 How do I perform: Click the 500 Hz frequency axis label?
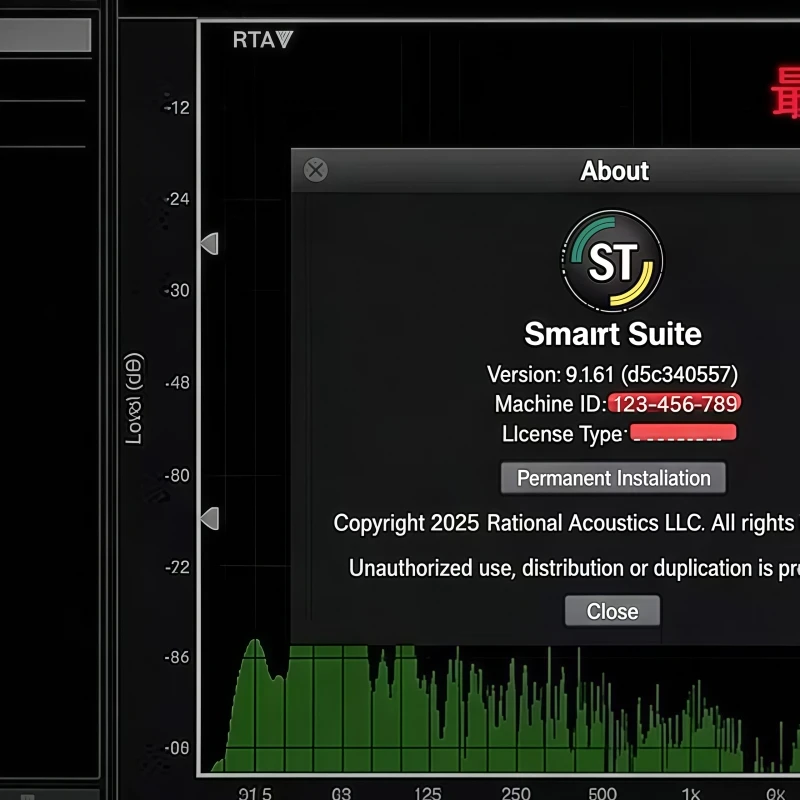[x=603, y=793]
